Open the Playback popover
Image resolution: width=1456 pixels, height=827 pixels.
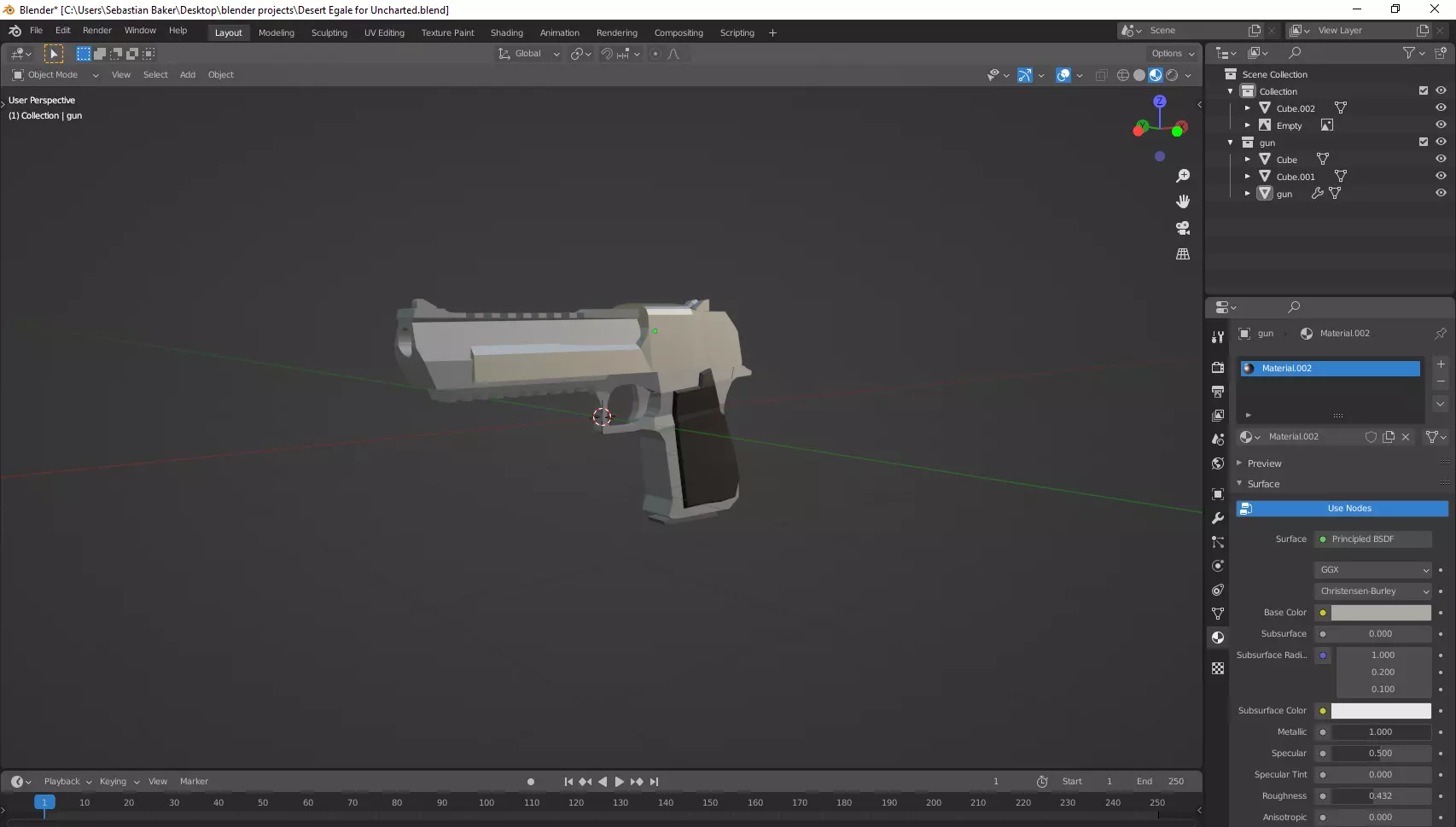tap(67, 782)
